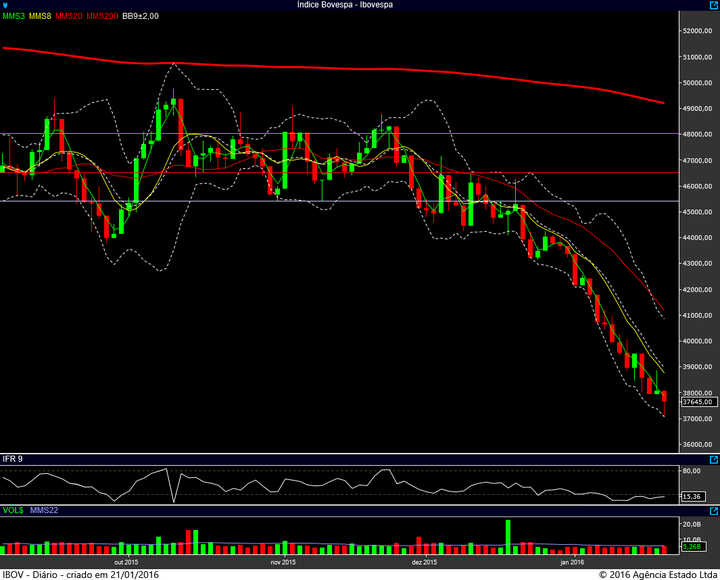720x580 pixels.
Task: Click the jan 2016 date label
Action: 572,562
